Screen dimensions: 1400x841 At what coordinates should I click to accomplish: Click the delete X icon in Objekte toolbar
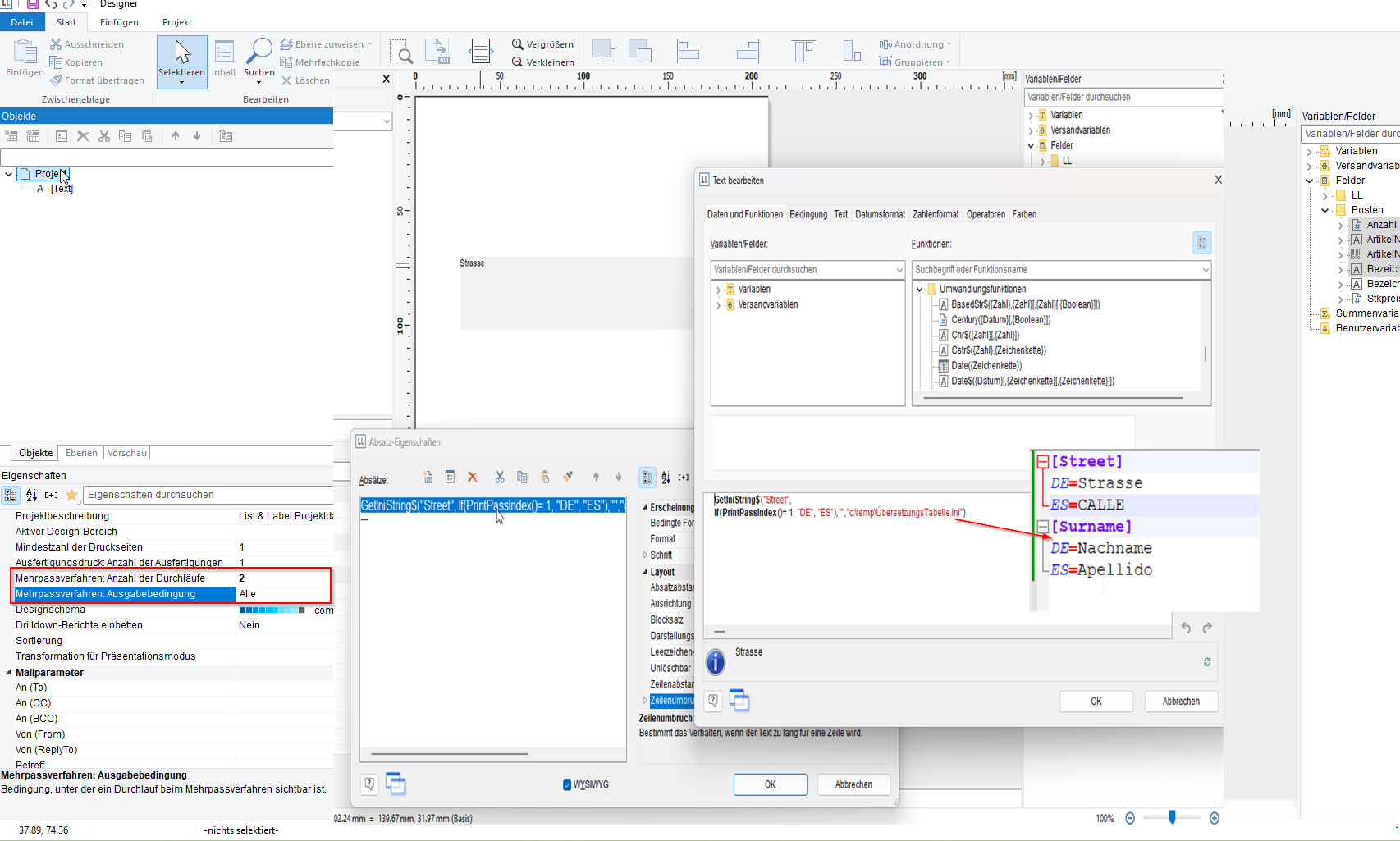click(83, 136)
